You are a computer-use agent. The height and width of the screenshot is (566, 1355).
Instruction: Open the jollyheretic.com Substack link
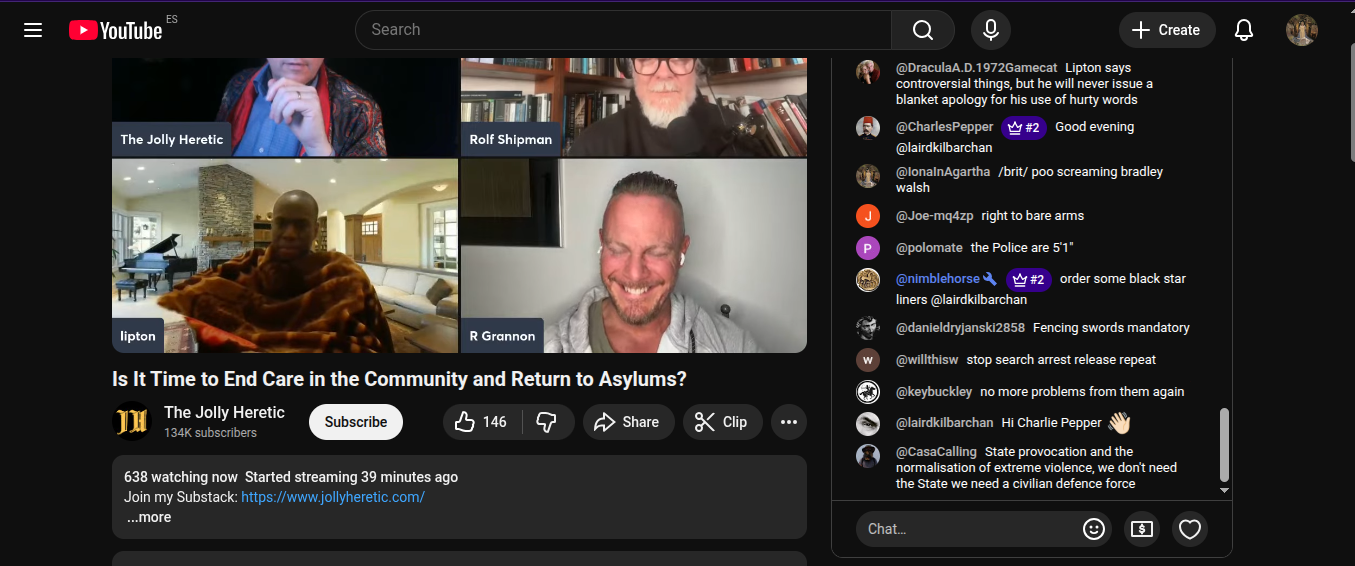333,497
